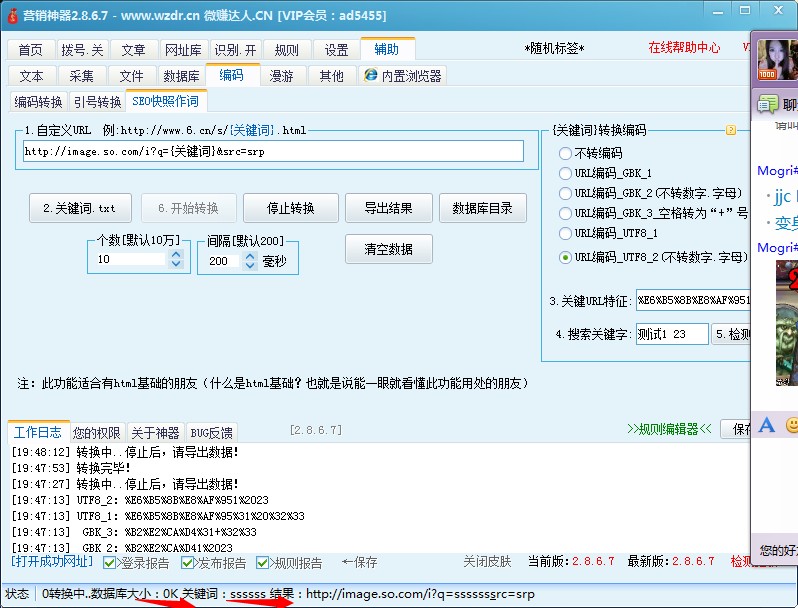Click the 数据库目录 button
Viewport: 798px width, 608px height.
[482, 208]
